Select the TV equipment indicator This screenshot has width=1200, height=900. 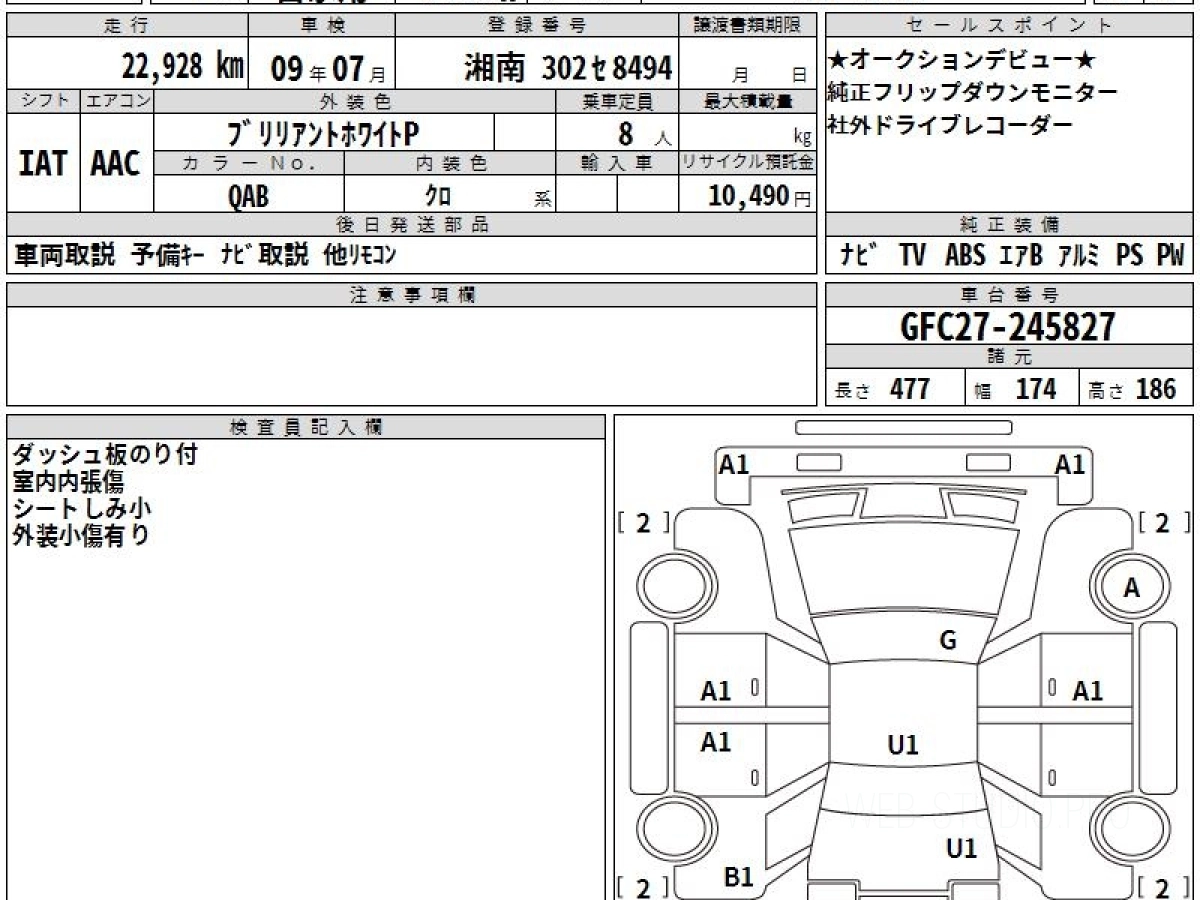pyautogui.click(x=912, y=255)
